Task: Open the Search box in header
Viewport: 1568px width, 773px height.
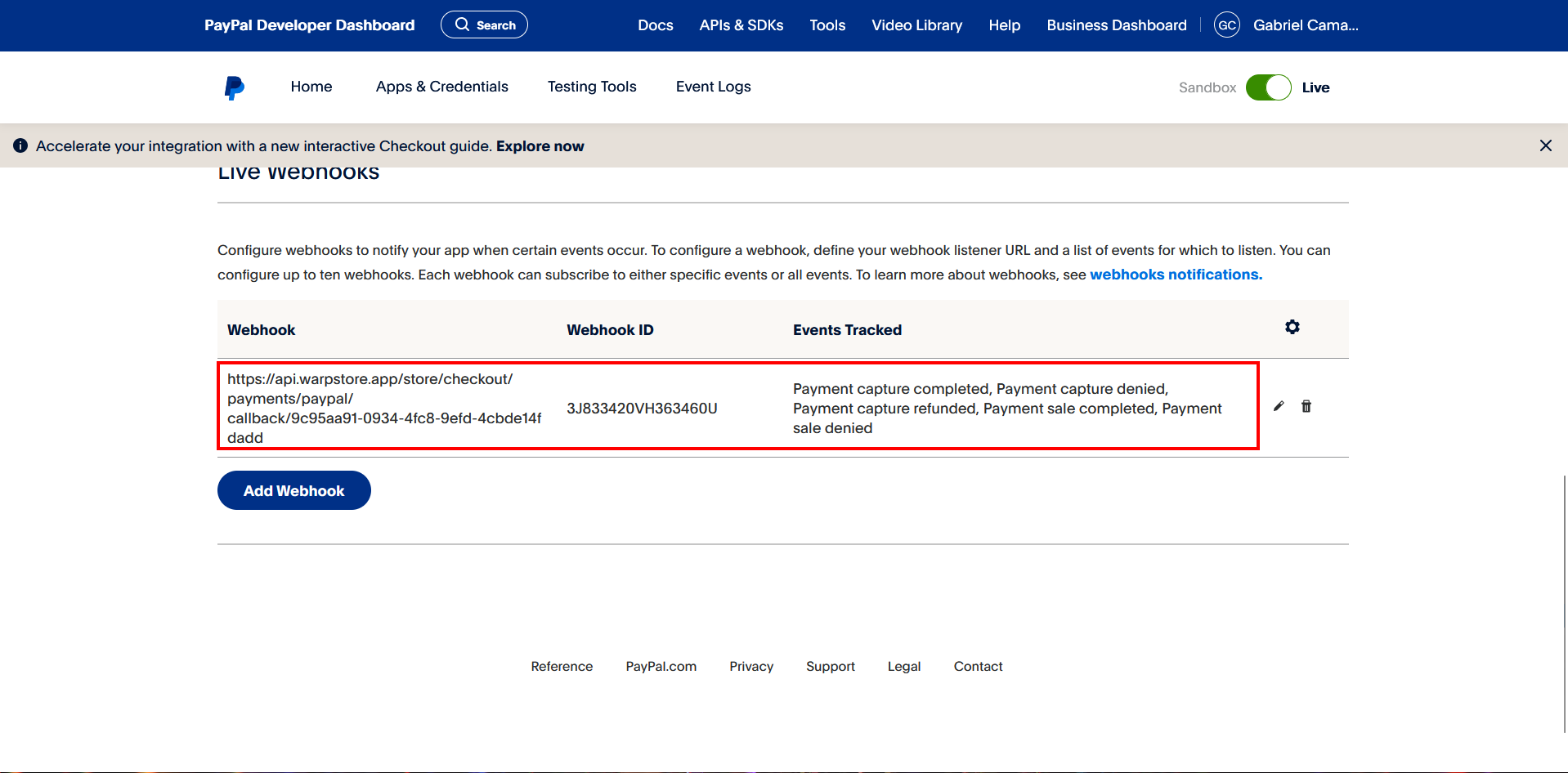Action: 484,25
